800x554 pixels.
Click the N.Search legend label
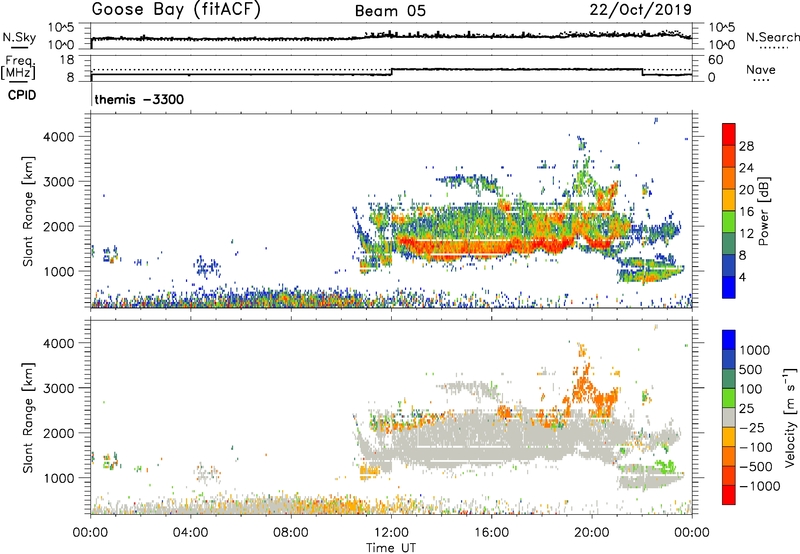tap(772, 37)
